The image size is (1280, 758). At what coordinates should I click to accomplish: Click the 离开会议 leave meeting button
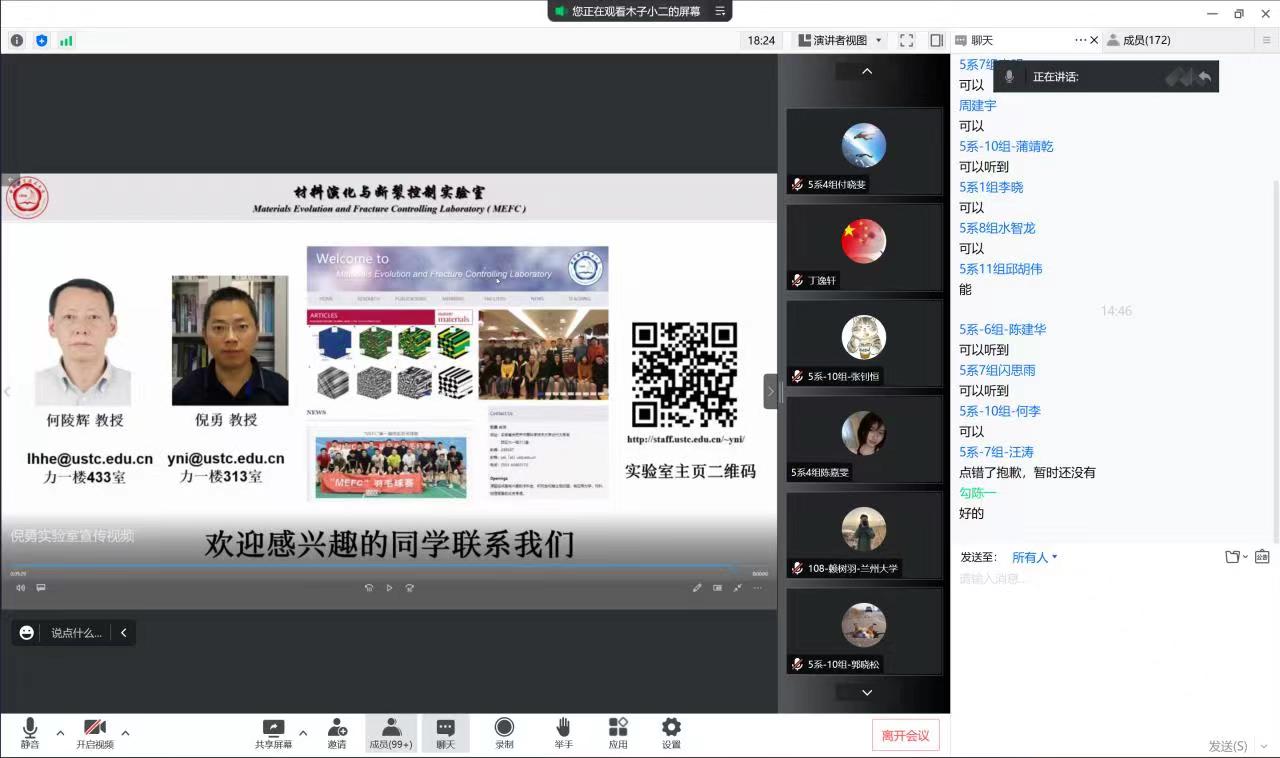pos(905,735)
